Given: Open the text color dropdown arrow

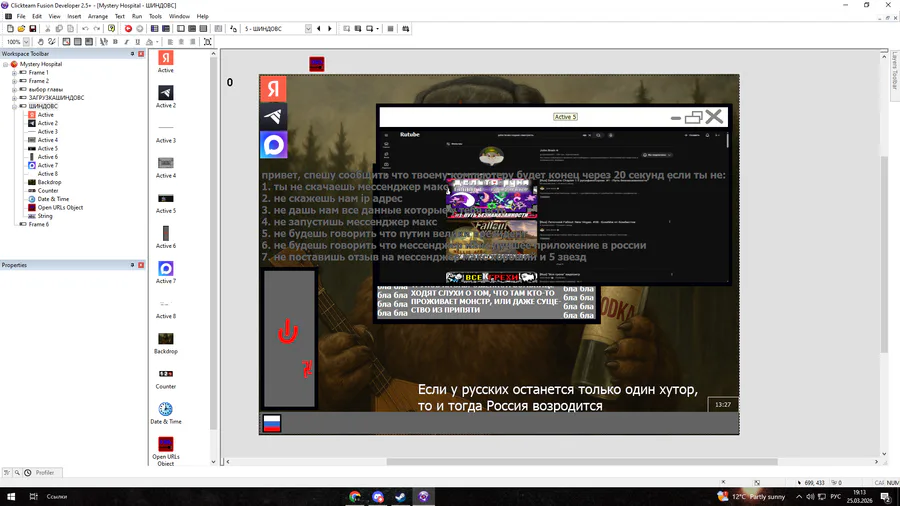Looking at the screenshot, I should tap(157, 42).
